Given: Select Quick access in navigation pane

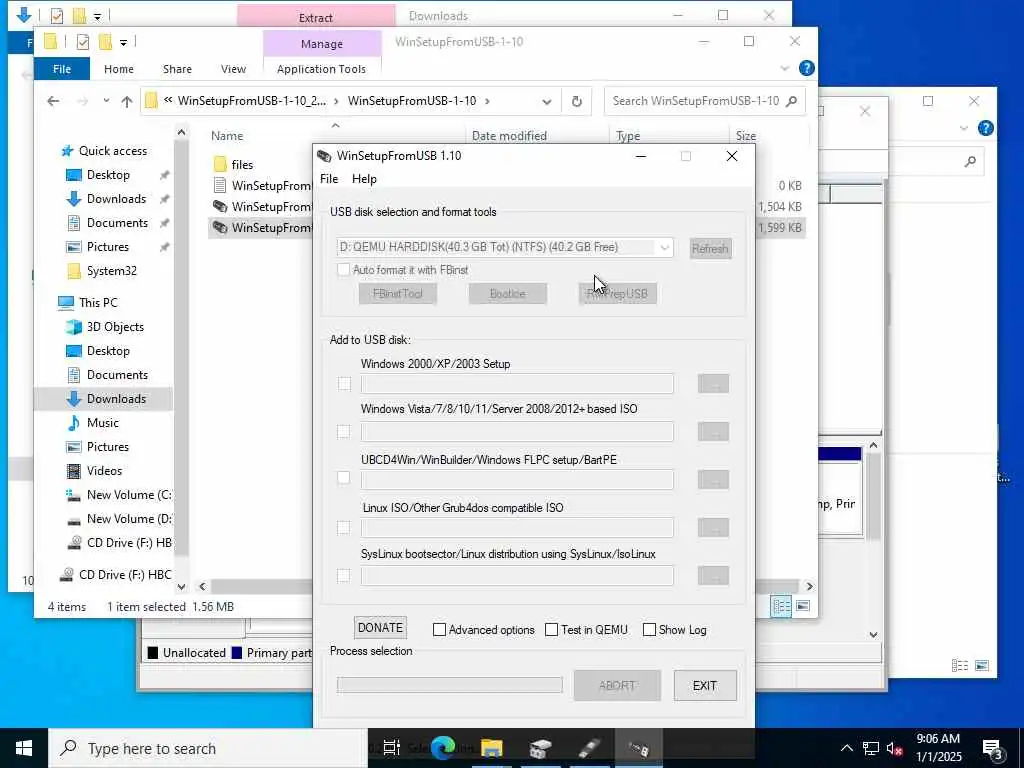Looking at the screenshot, I should coord(112,151).
